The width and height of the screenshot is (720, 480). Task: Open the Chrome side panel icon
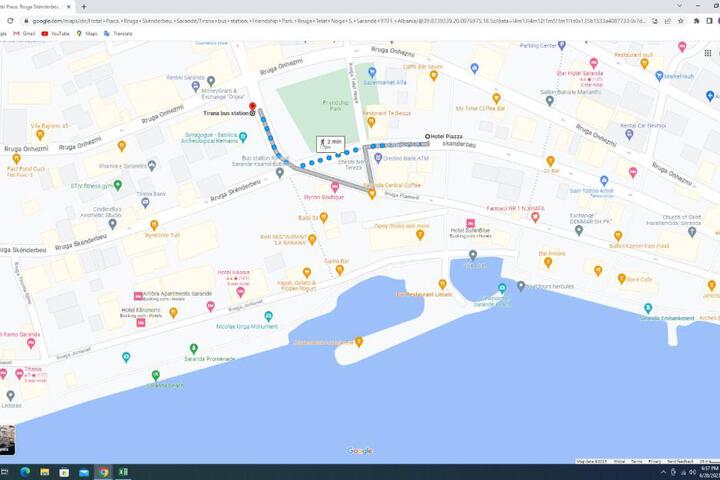pos(709,21)
